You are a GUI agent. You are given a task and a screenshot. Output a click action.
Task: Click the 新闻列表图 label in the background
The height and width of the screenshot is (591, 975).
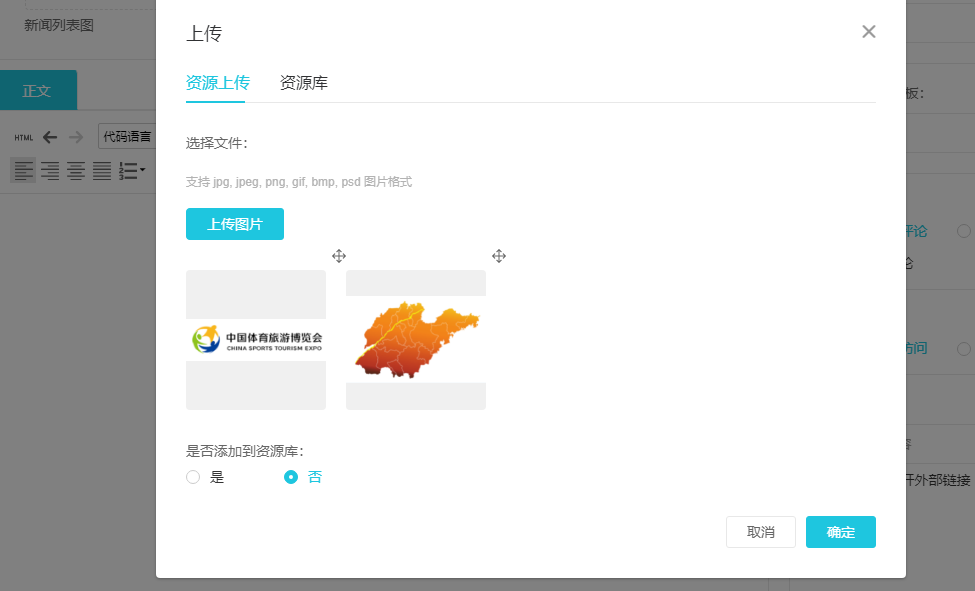(59, 26)
